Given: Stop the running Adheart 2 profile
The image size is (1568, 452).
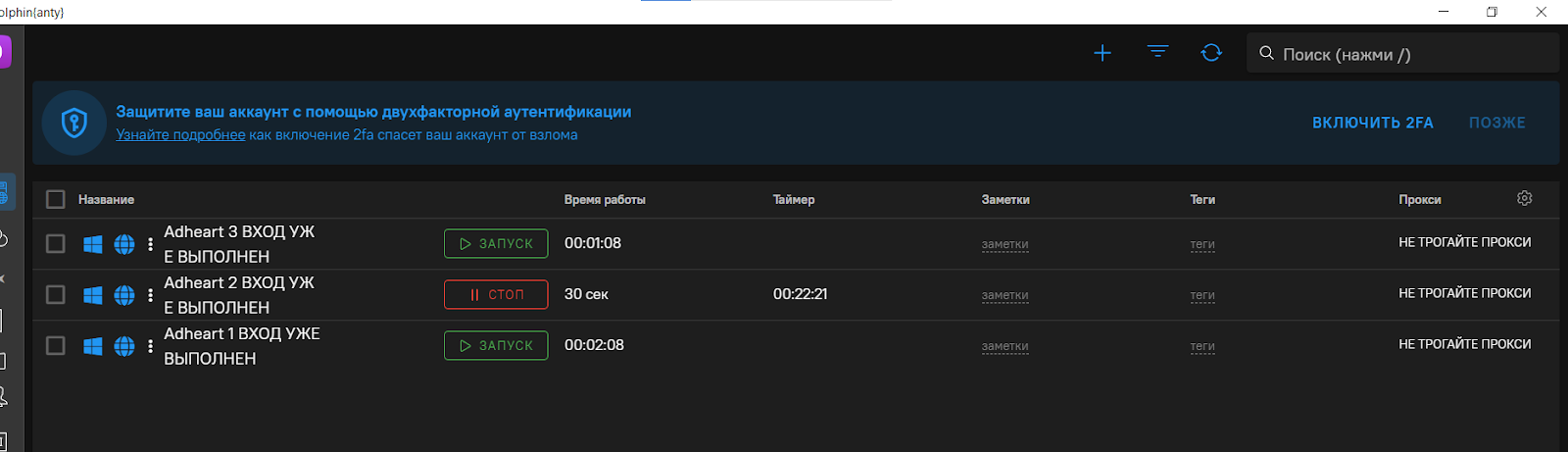Looking at the screenshot, I should [496, 294].
